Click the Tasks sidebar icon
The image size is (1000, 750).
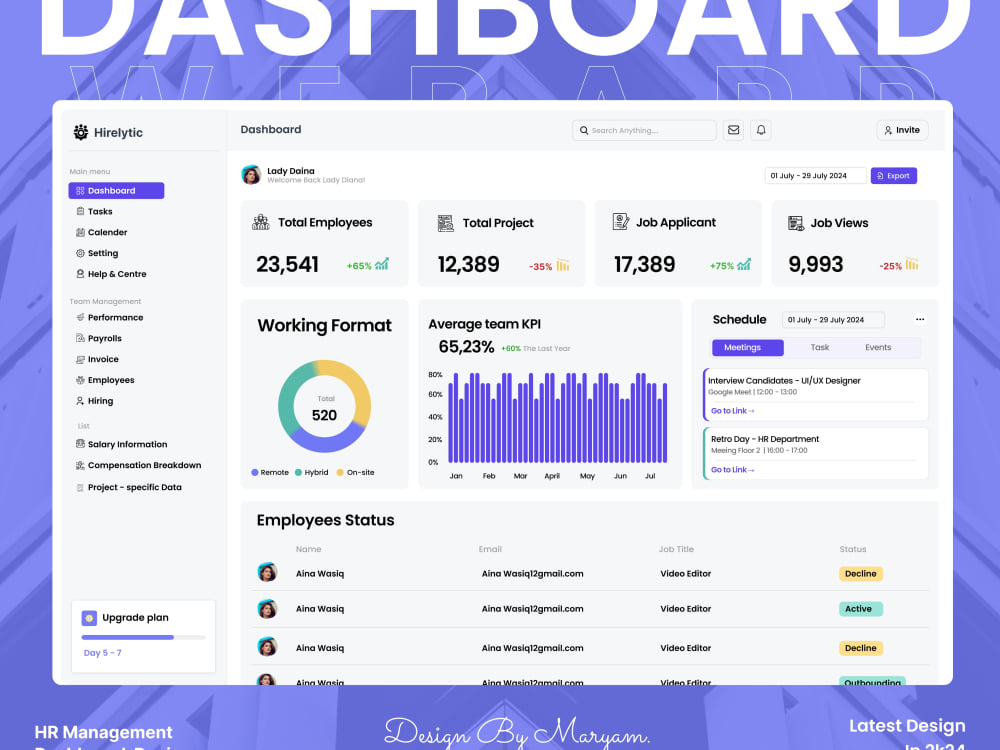point(80,211)
